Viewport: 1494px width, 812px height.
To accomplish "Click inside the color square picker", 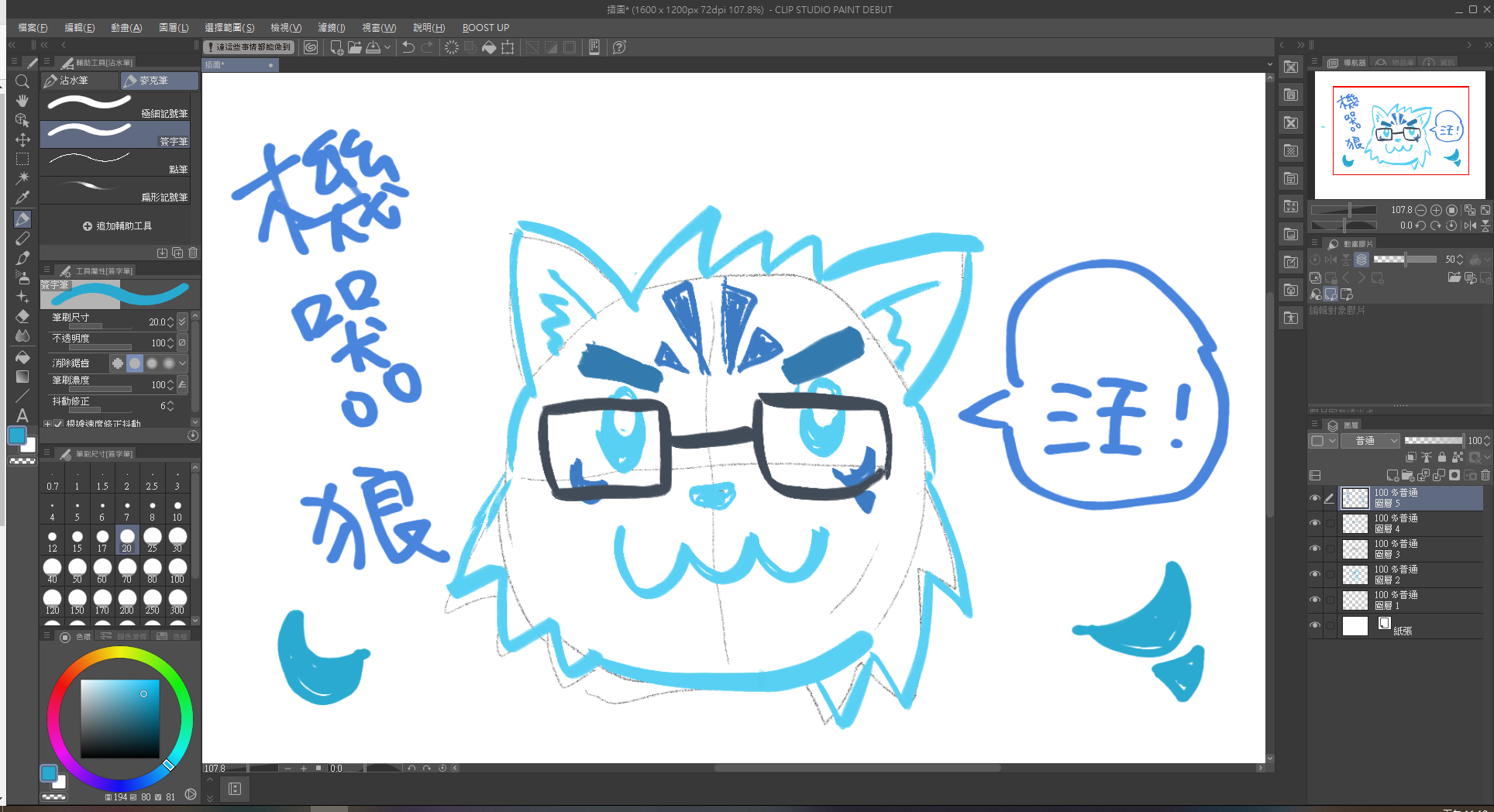I will click(x=119, y=719).
